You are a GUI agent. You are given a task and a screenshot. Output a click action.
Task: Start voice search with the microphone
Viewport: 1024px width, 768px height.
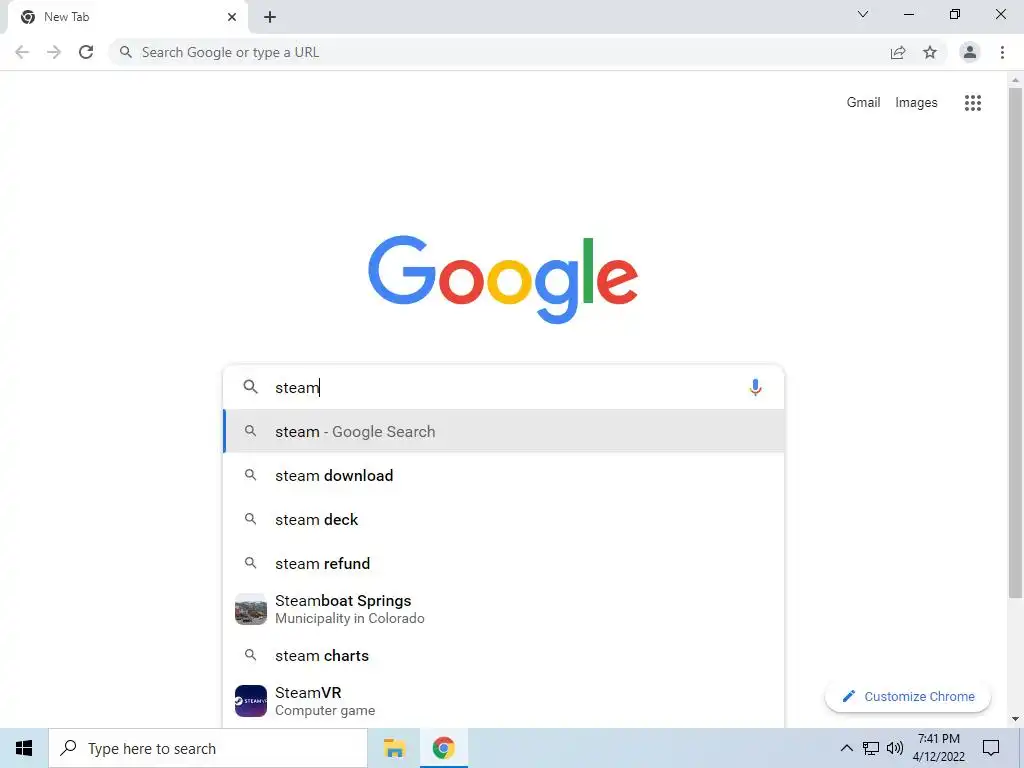click(755, 387)
